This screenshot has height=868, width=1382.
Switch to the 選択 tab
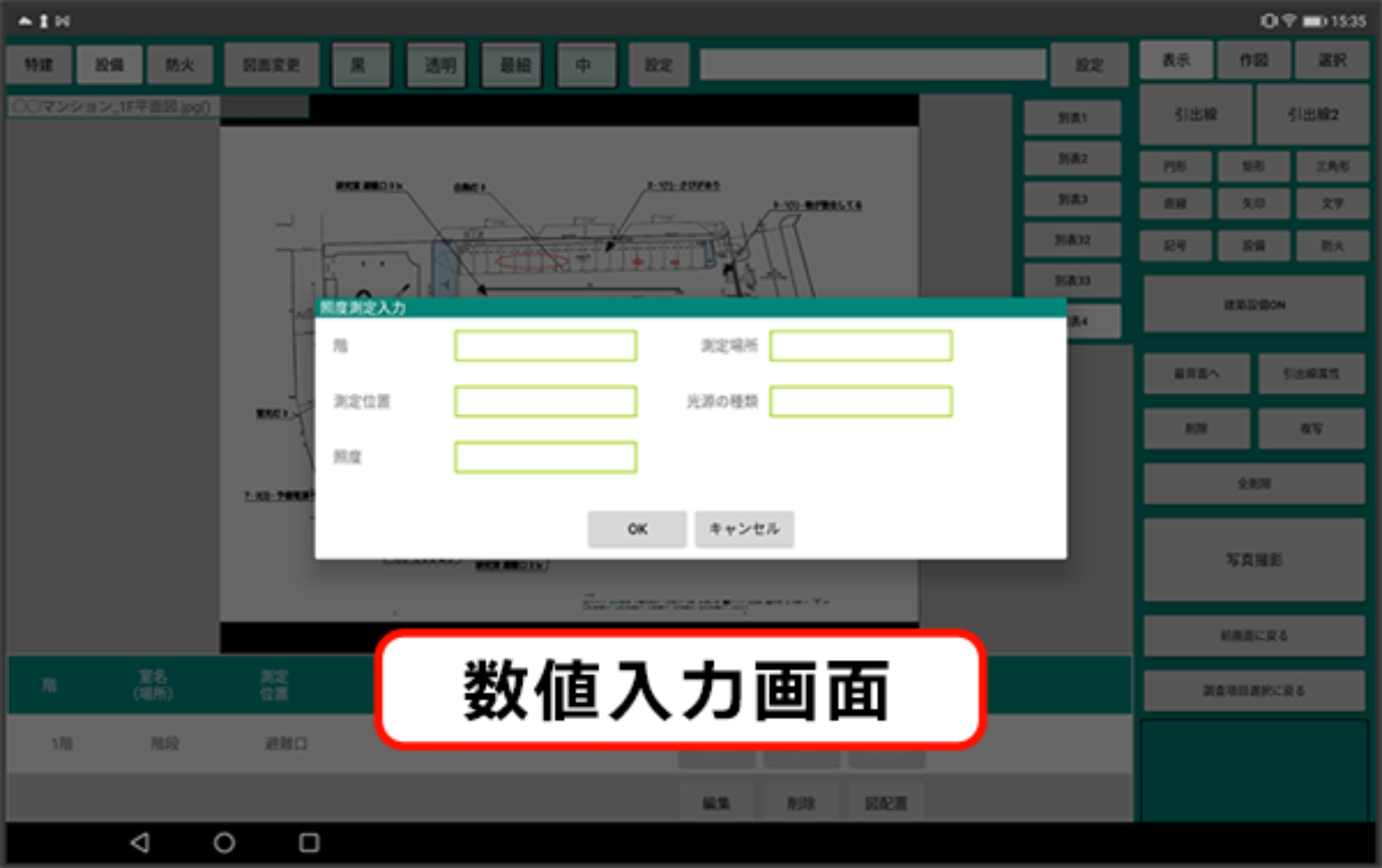click(1332, 60)
